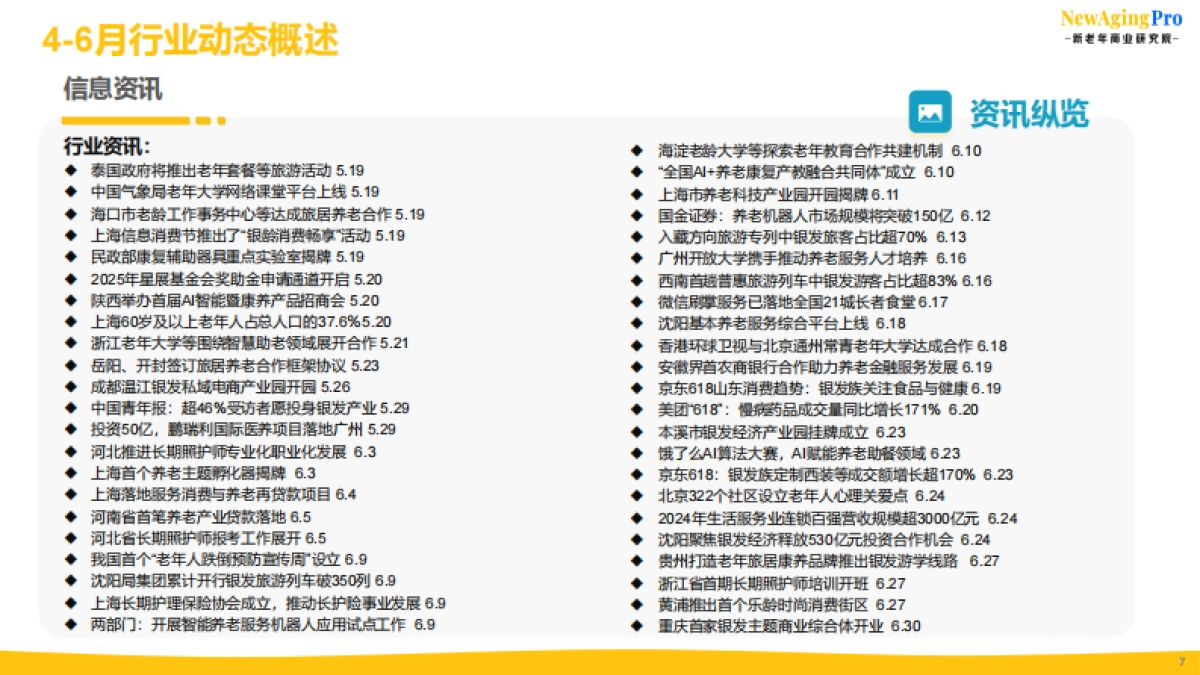Image resolution: width=1200 pixels, height=675 pixels.
Task: Open the 成都温江银发私域电商产业园 news item
Action: click(220, 386)
